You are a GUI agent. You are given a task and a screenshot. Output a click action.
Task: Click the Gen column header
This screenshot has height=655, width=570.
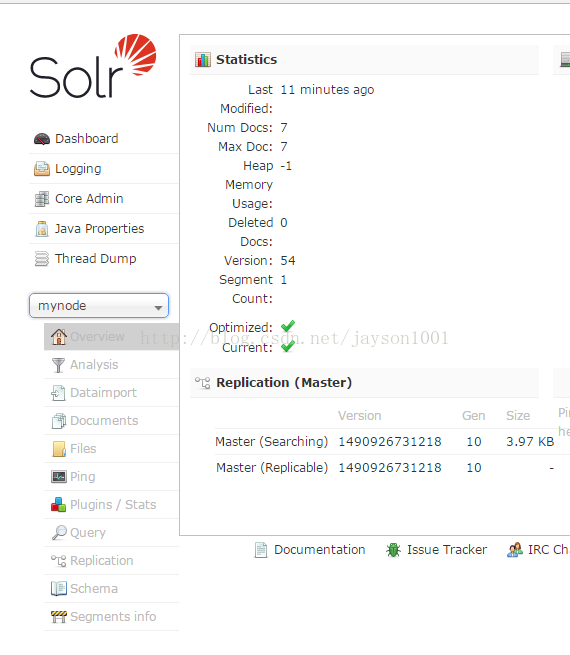474,416
